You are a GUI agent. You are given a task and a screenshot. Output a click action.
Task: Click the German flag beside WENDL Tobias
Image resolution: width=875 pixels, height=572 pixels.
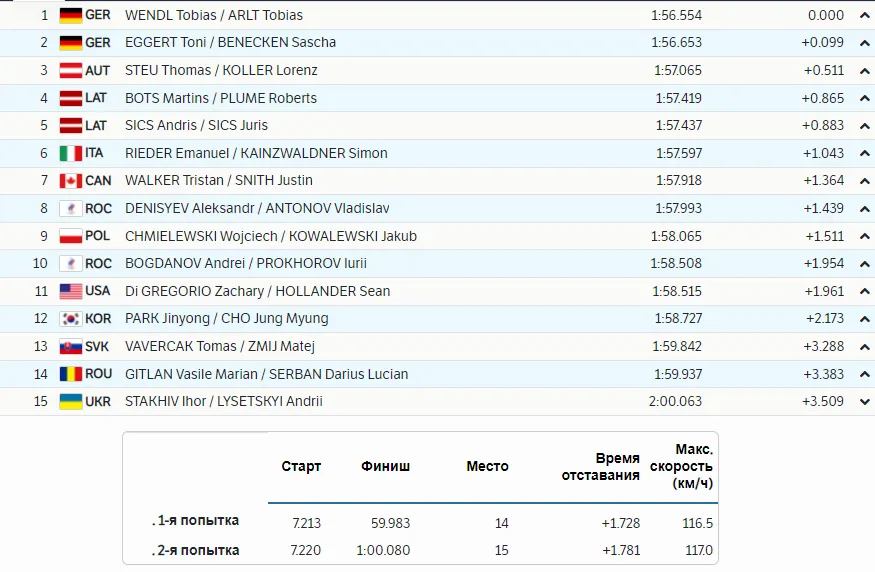click(70, 15)
